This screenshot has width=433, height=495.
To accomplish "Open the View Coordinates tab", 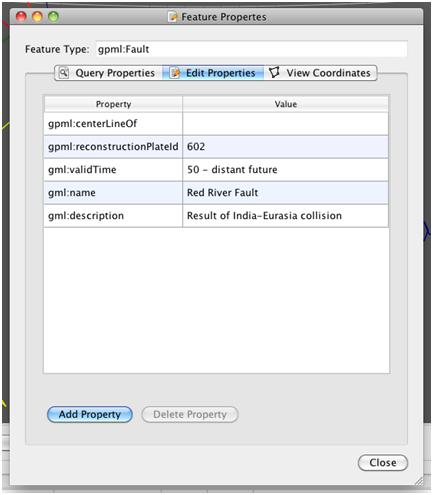I will pos(321,73).
